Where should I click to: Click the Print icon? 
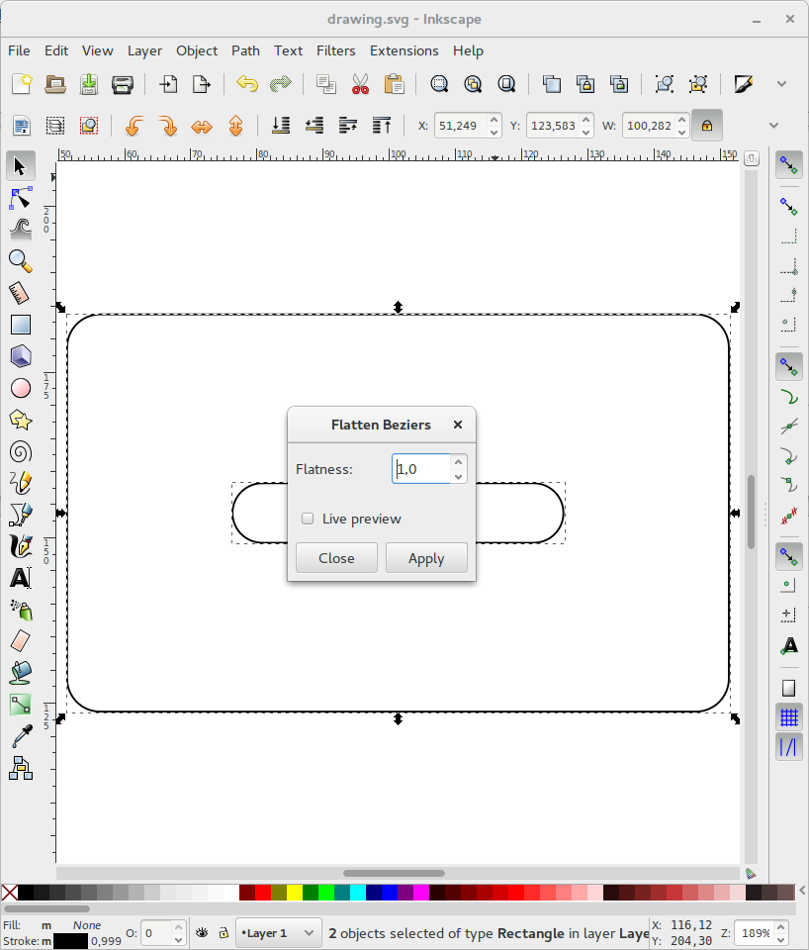[122, 84]
